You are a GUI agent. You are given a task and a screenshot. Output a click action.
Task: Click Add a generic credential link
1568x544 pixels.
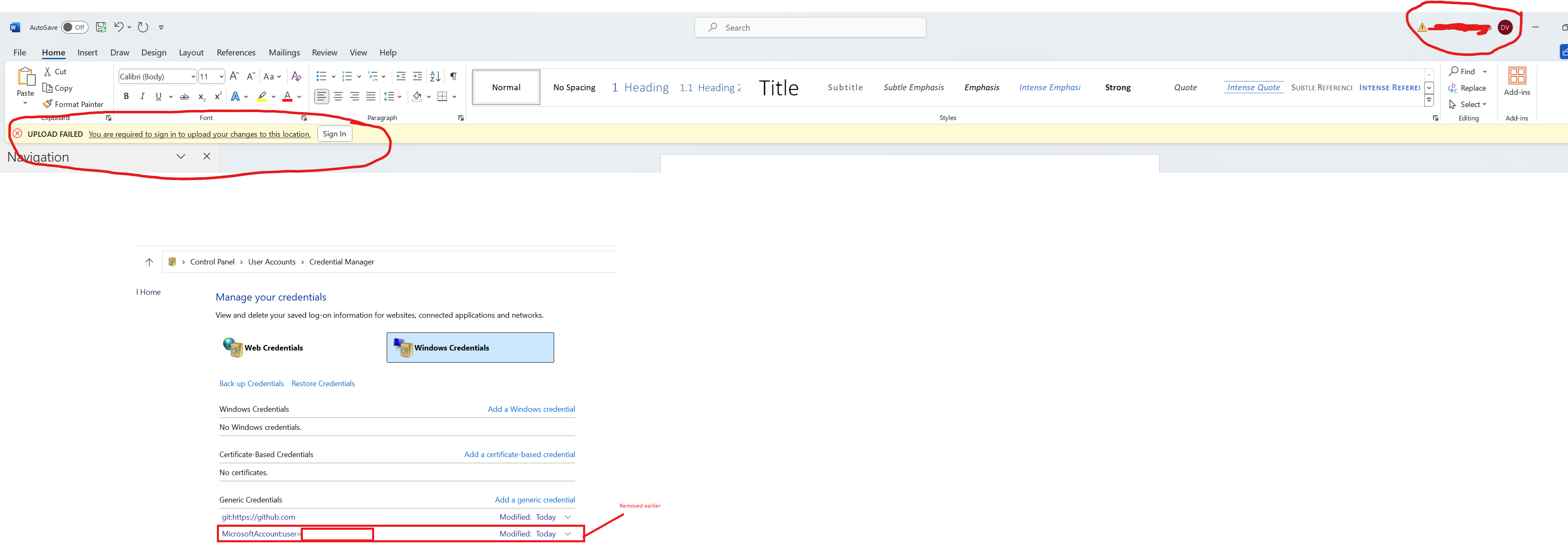534,500
